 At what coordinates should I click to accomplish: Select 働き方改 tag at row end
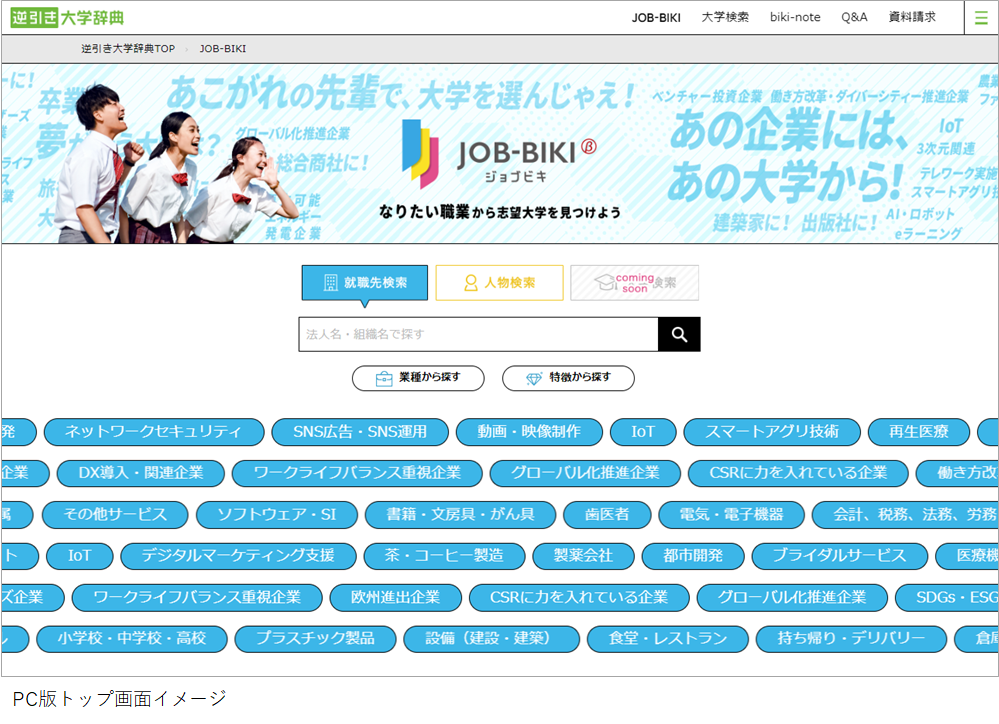[958, 474]
